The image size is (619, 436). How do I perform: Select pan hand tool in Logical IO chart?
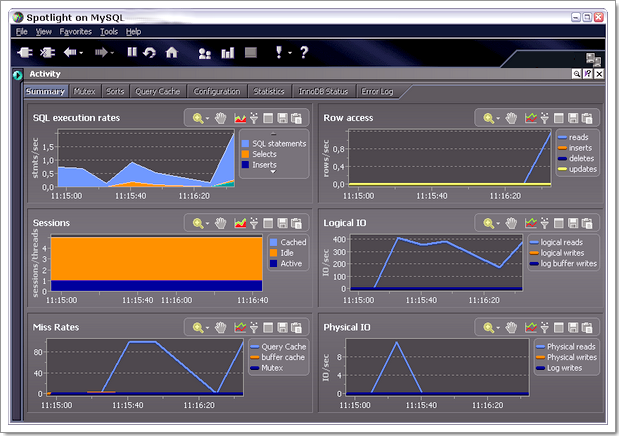[511, 223]
